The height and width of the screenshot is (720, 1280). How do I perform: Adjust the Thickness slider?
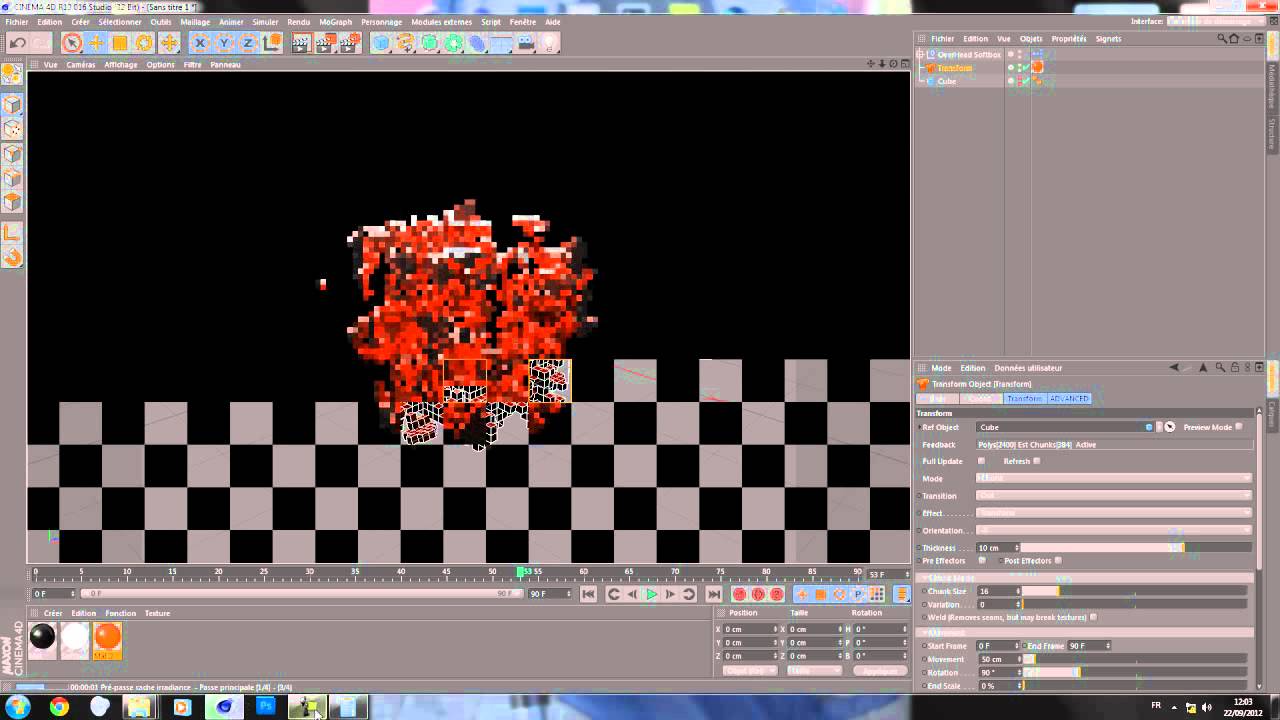(x=1137, y=548)
